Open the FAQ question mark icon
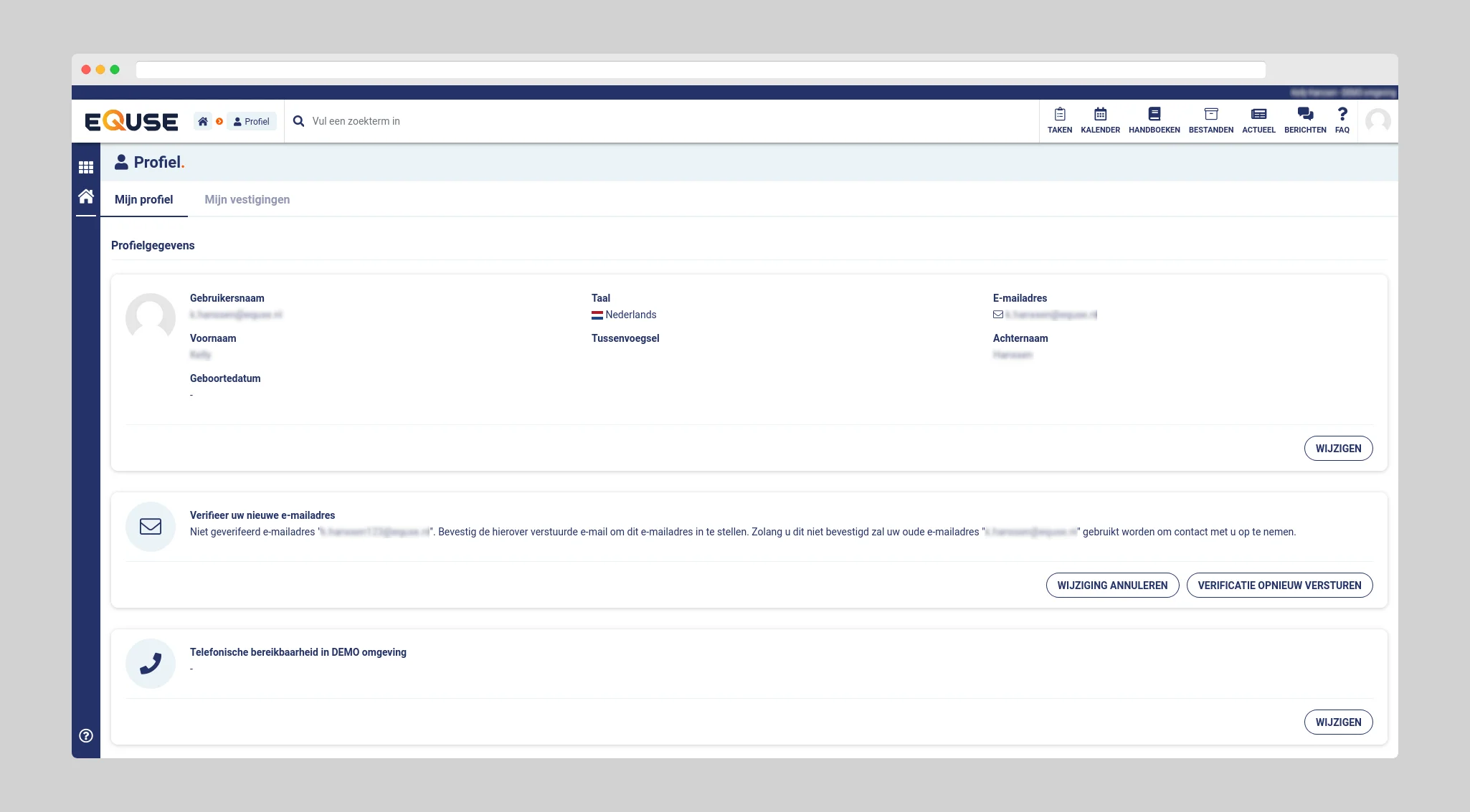1470x812 pixels. 1342,120
